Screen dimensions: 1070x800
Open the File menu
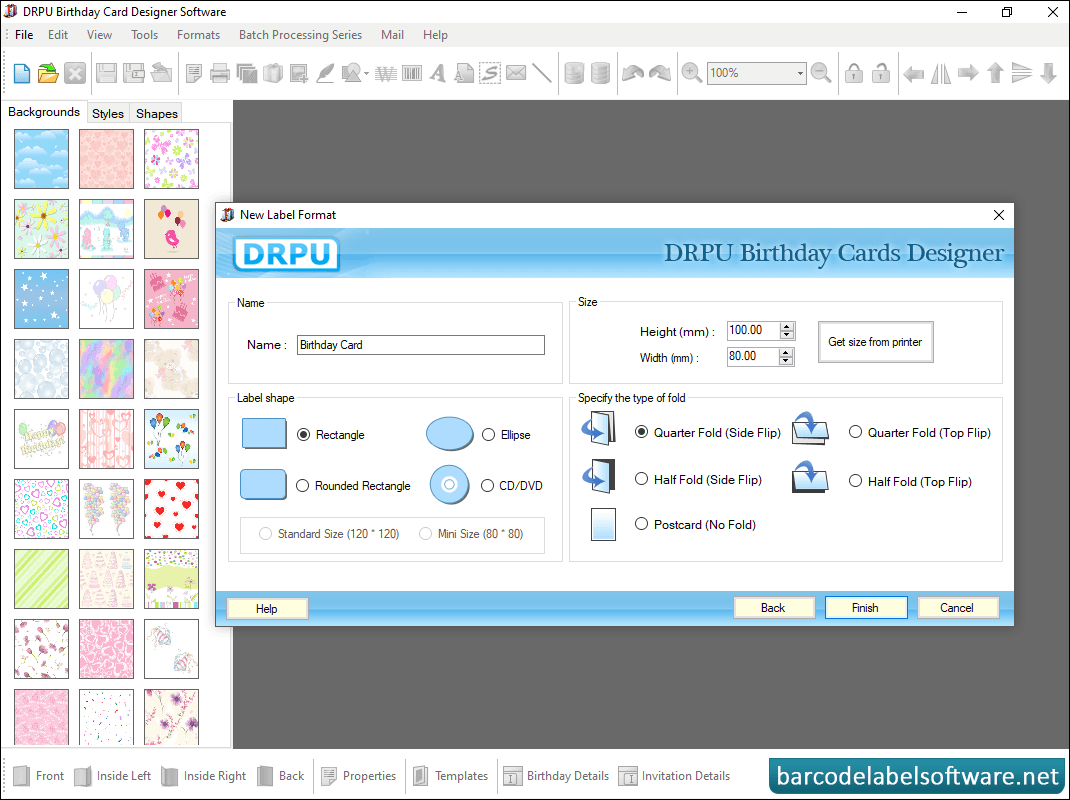tap(24, 35)
